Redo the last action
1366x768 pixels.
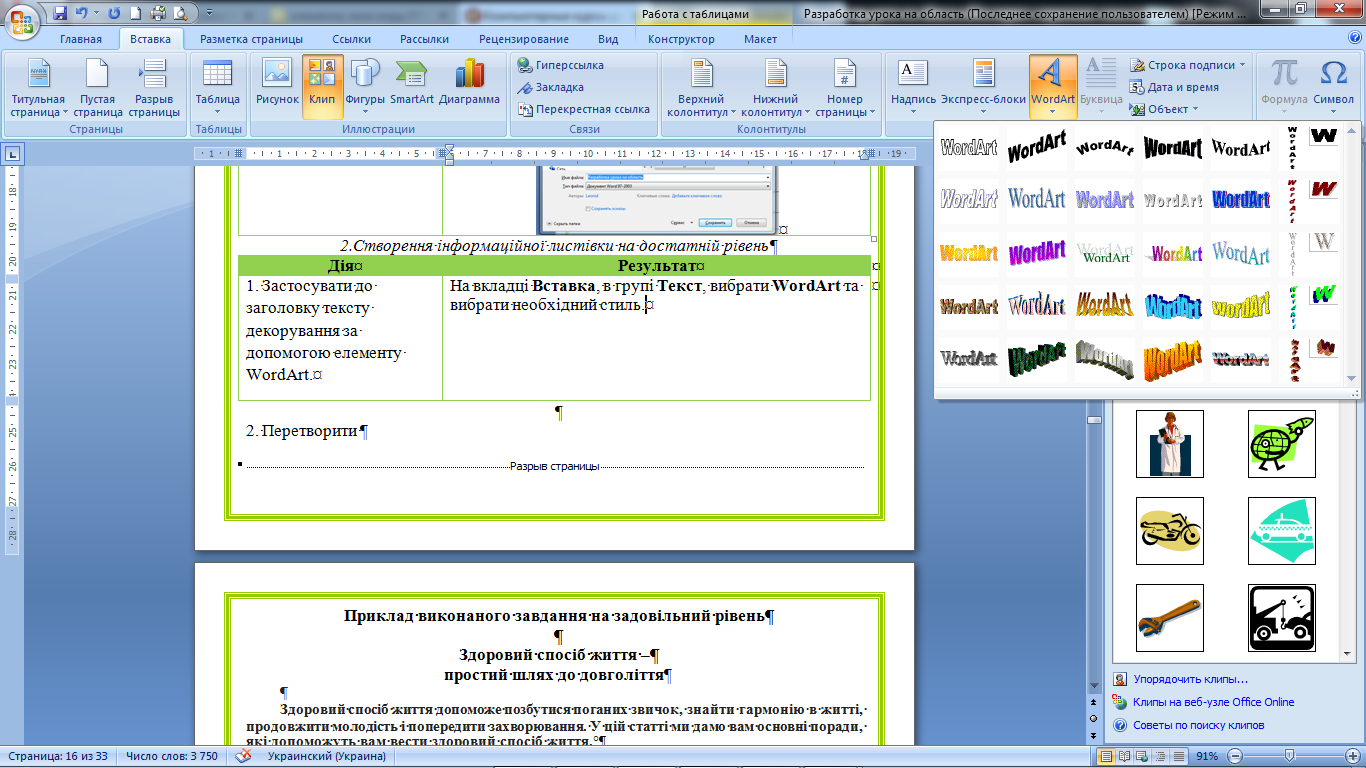(x=114, y=14)
